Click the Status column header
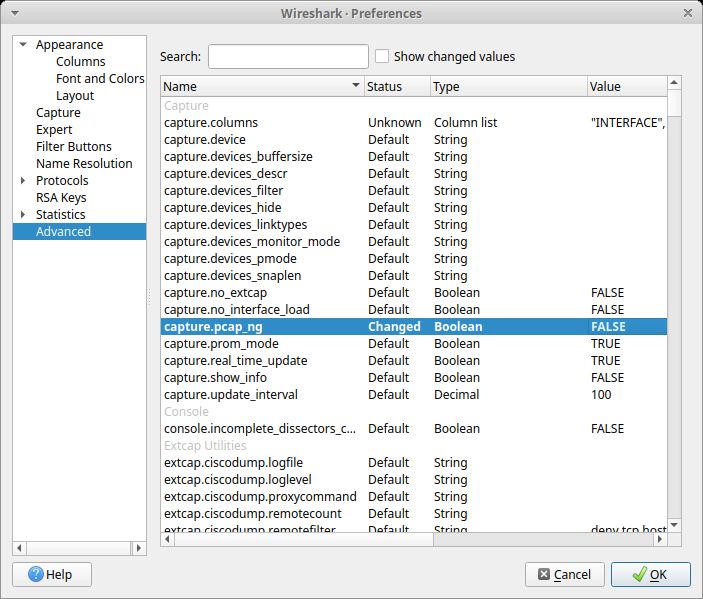703x599 pixels. click(x=397, y=86)
